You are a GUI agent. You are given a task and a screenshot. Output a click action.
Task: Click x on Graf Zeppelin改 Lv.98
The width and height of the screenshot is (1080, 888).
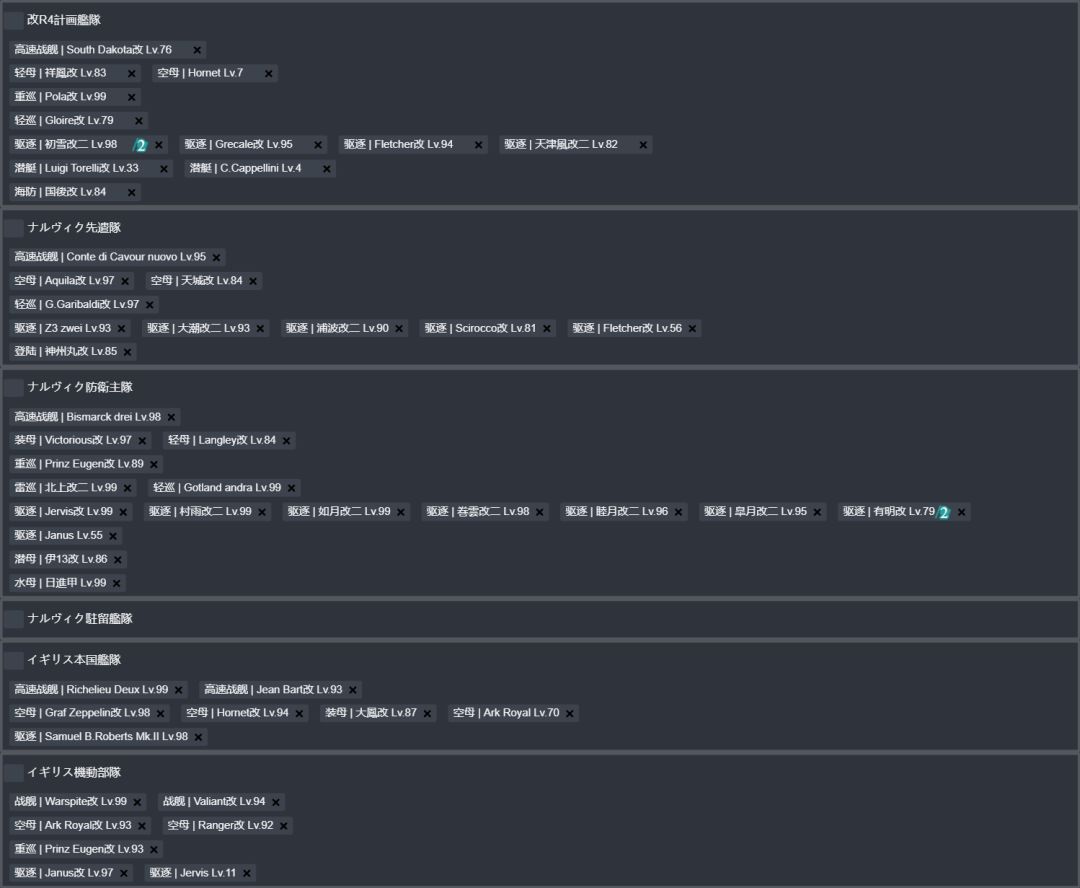coord(160,714)
